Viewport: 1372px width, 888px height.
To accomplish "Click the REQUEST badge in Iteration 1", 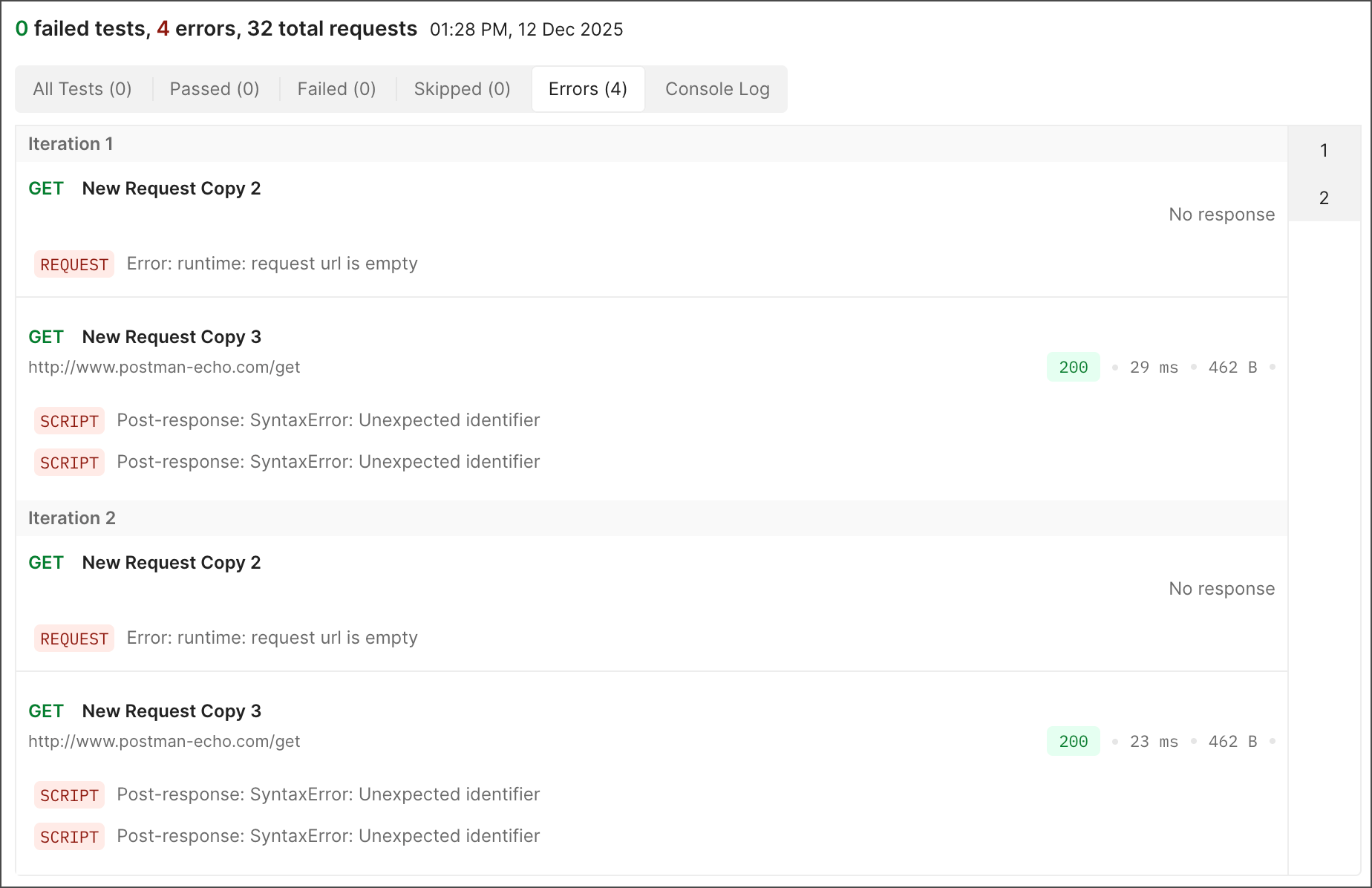I will pos(73,264).
